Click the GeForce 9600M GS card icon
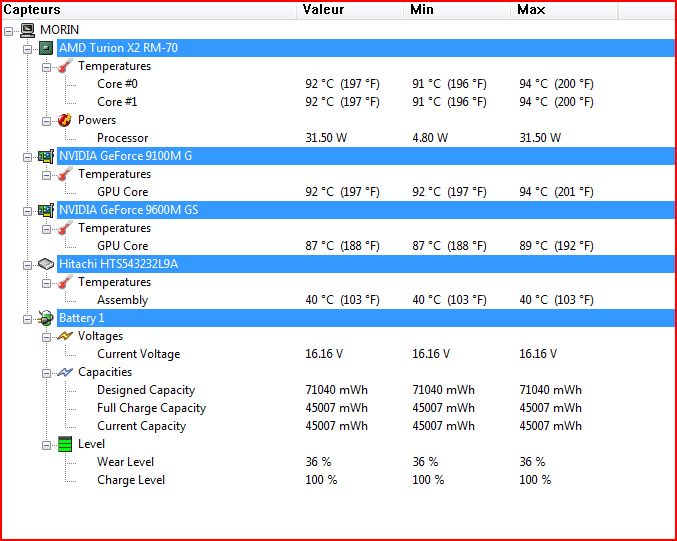This screenshot has width=677, height=541. 46,210
